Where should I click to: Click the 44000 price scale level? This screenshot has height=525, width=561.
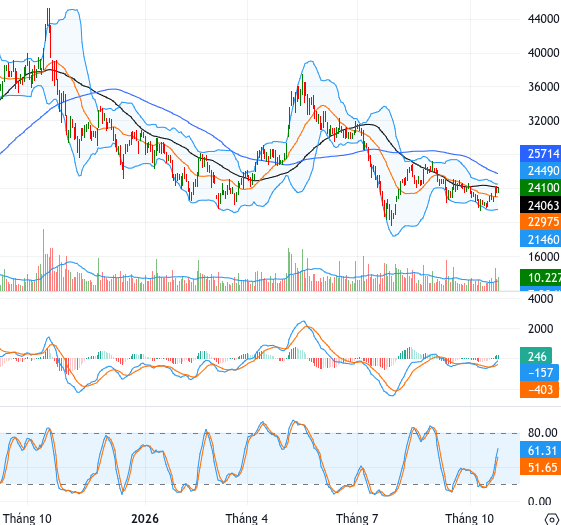point(543,19)
